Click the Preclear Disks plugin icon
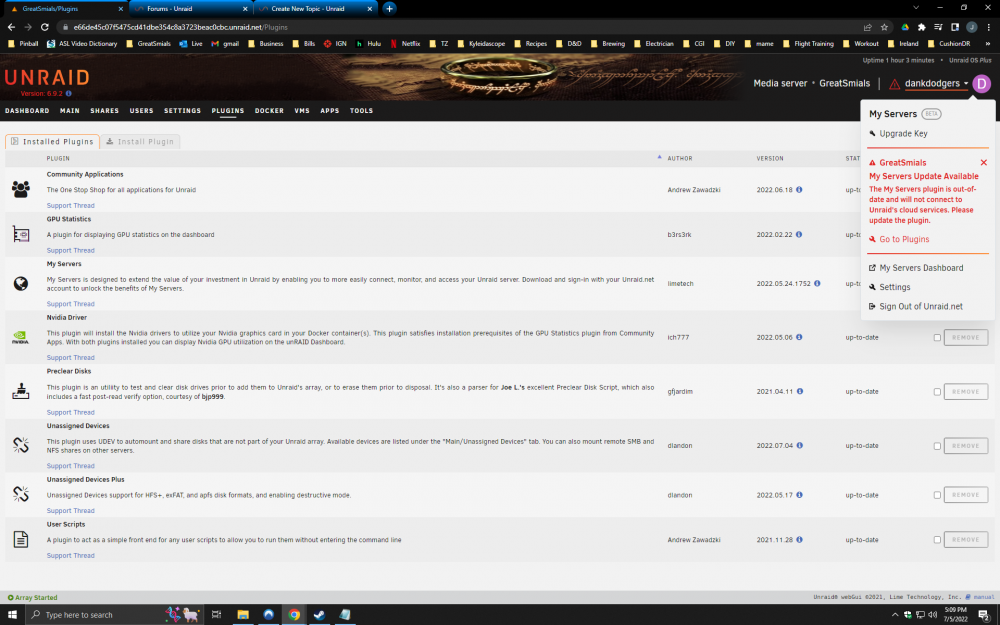 click(20, 391)
